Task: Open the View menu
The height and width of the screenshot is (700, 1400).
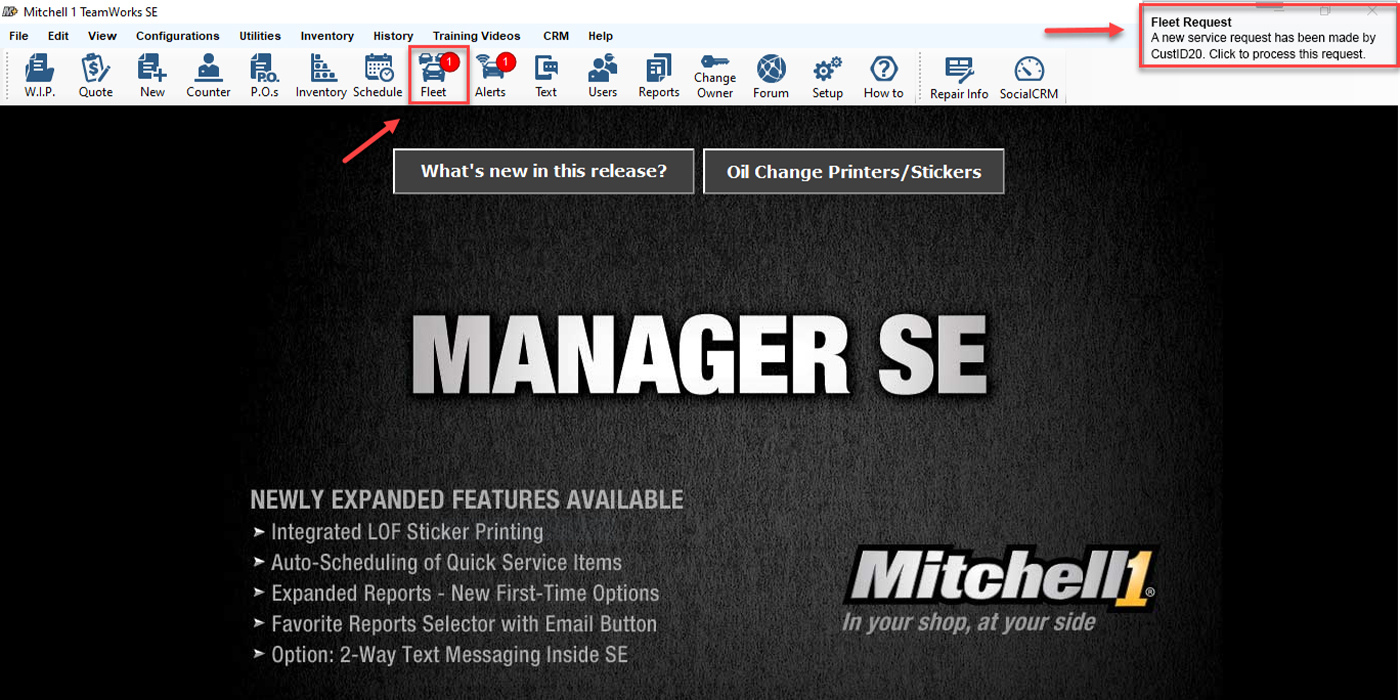Action: [102, 36]
